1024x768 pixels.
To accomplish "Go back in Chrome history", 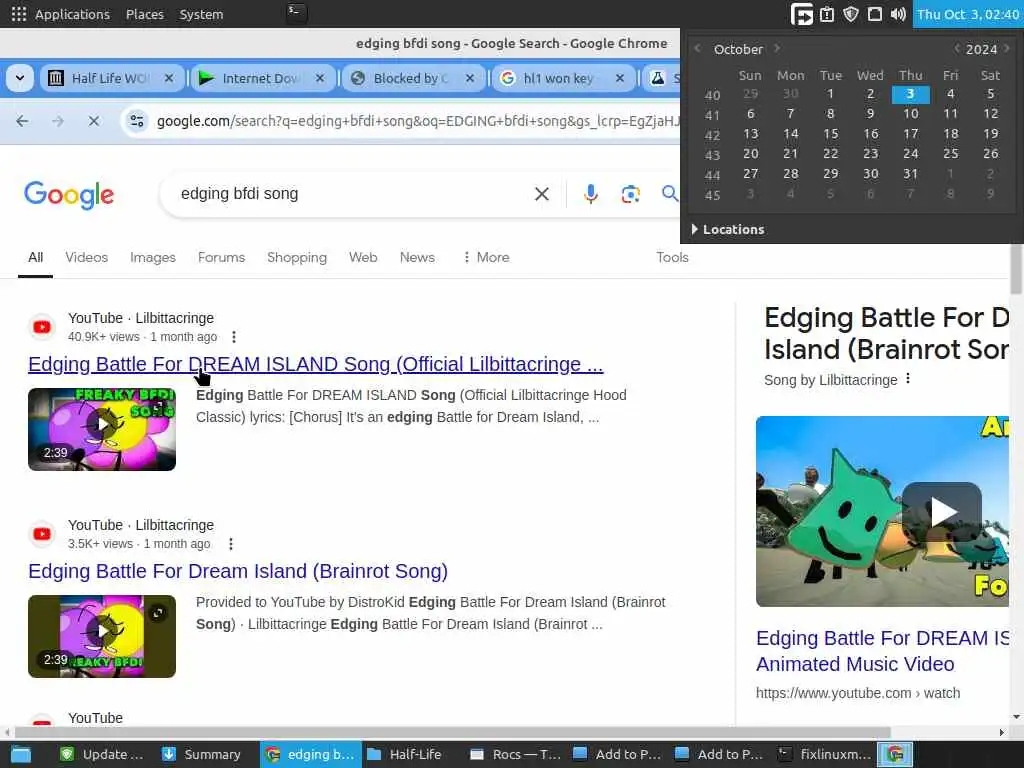I will [22, 121].
